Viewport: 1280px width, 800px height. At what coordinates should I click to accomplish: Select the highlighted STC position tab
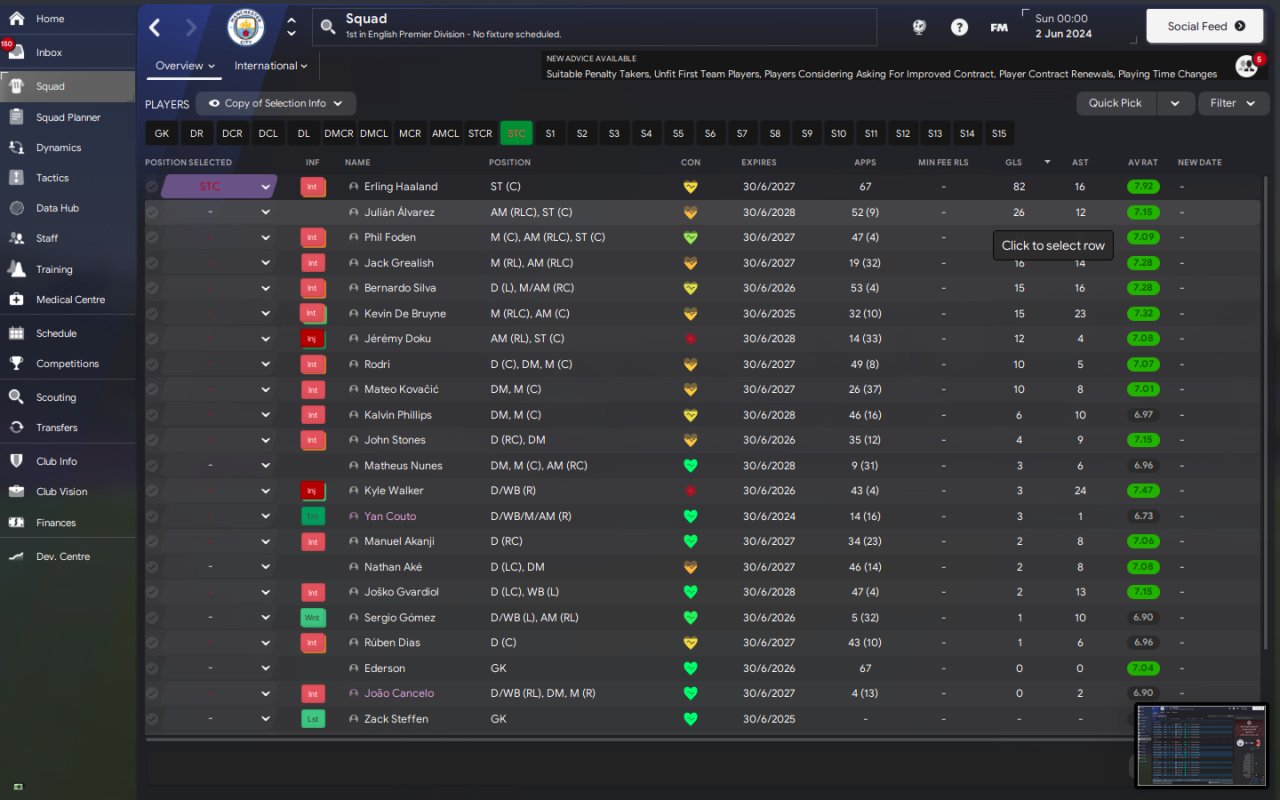click(516, 133)
